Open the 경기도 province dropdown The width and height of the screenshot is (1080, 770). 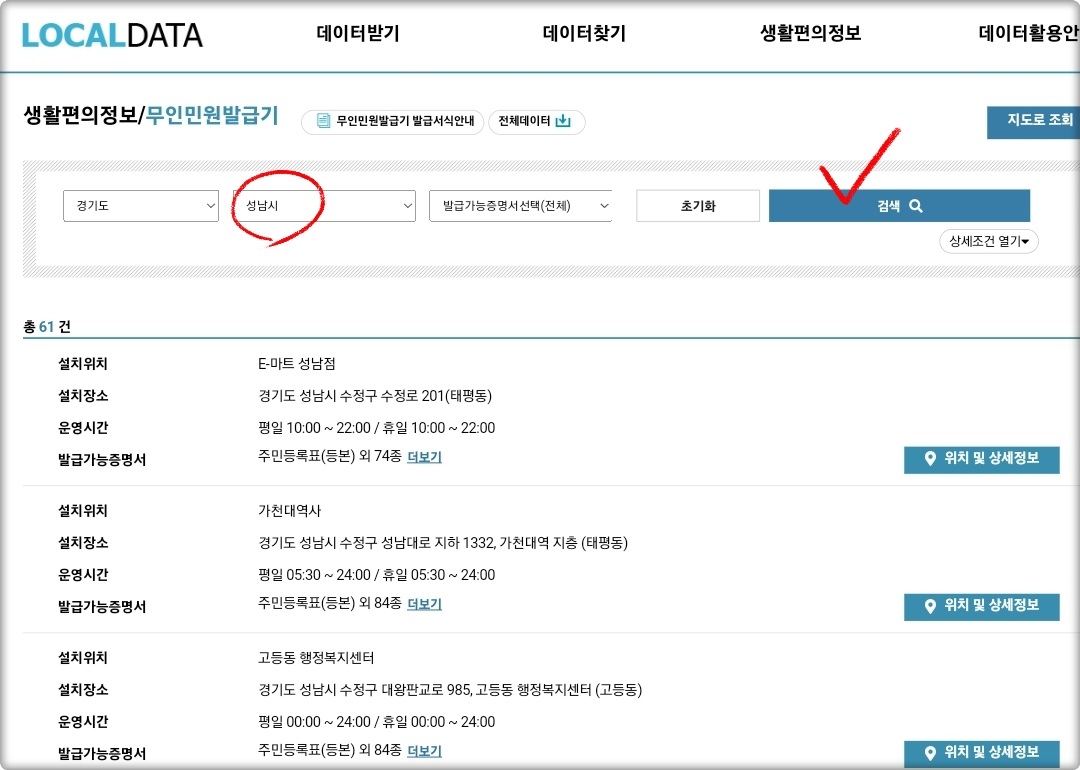click(x=141, y=206)
